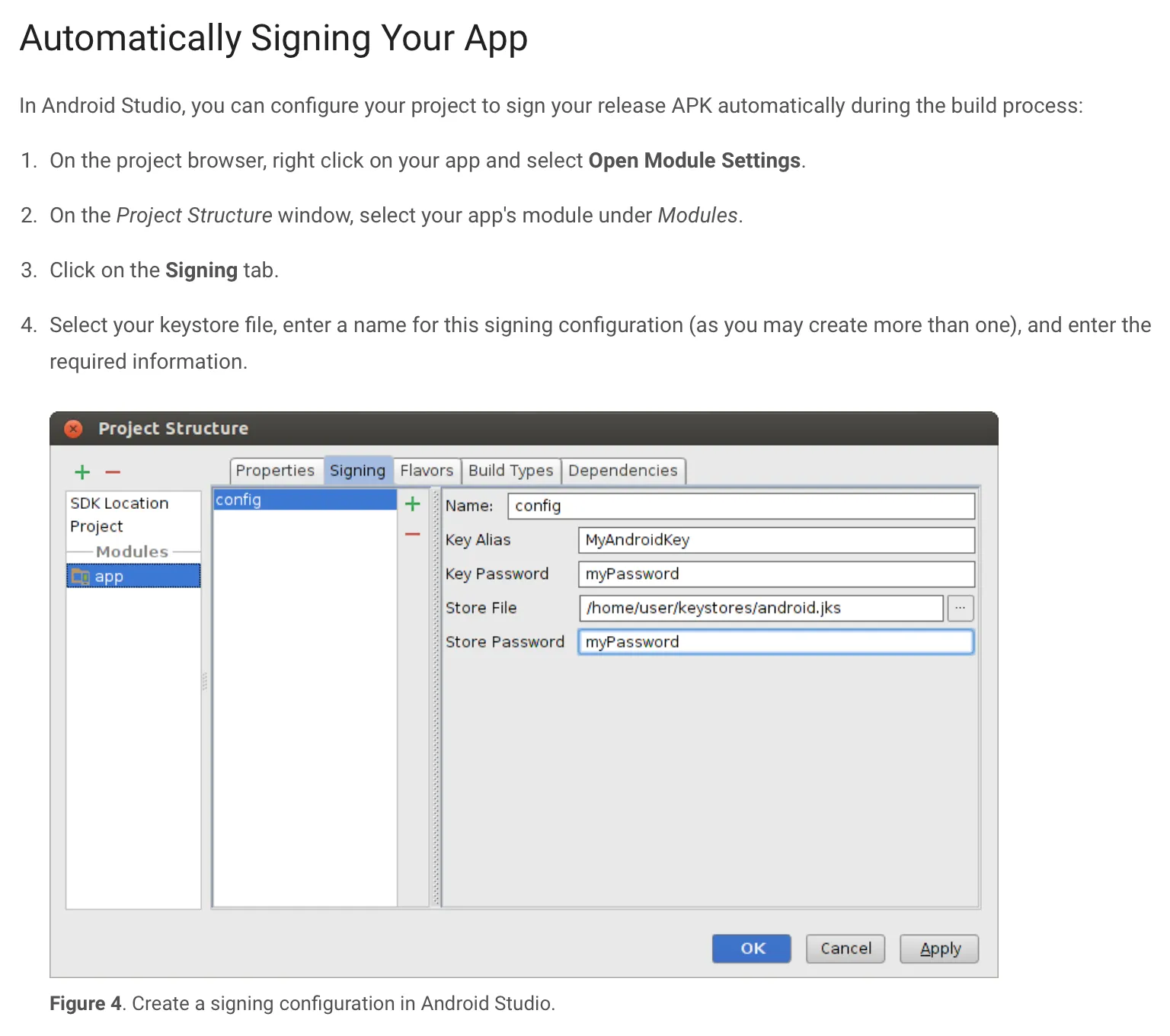Focus the Name input field

pyautogui.click(x=741, y=506)
